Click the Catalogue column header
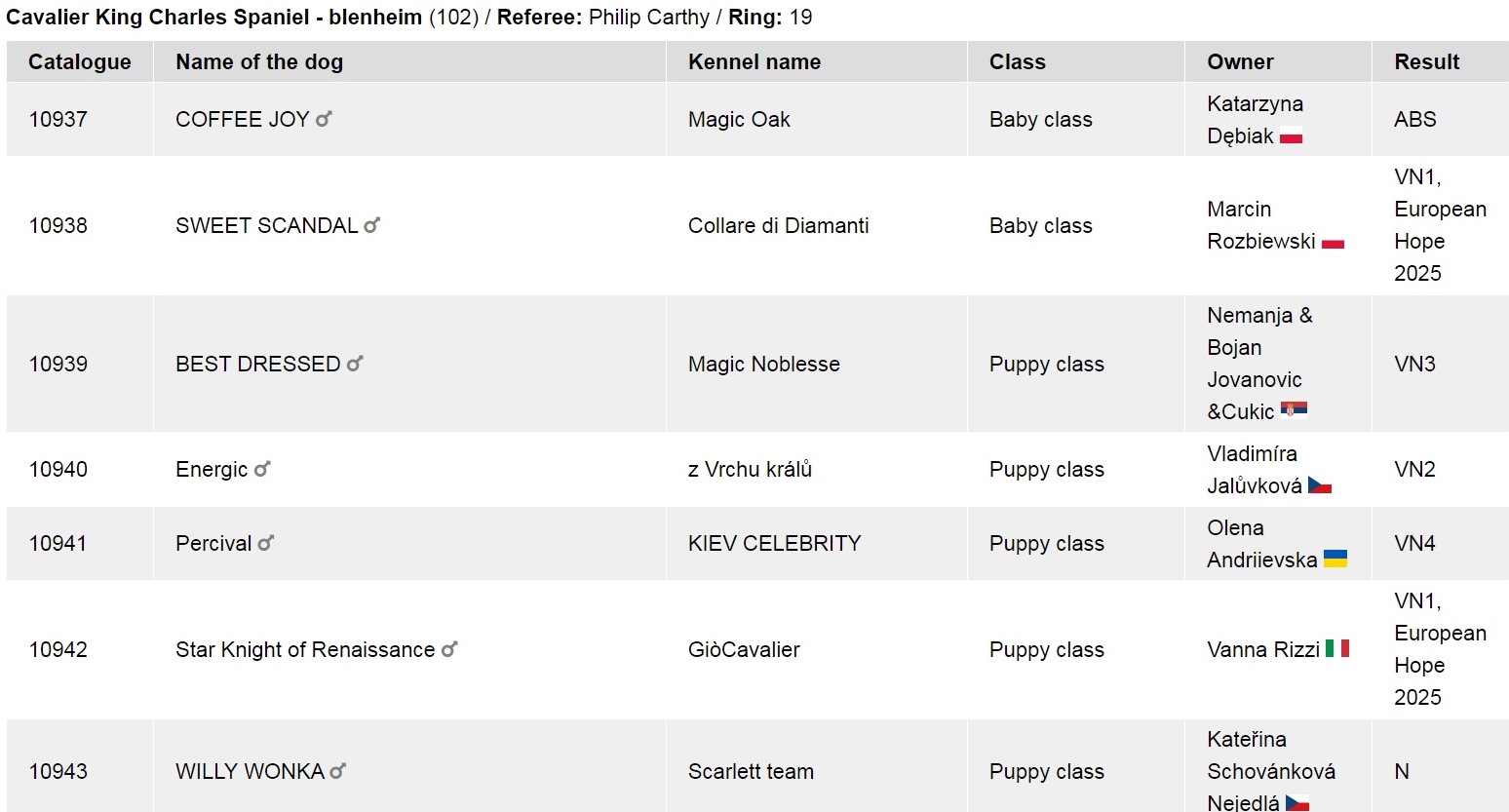Viewport: 1509px width, 812px height. (80, 61)
